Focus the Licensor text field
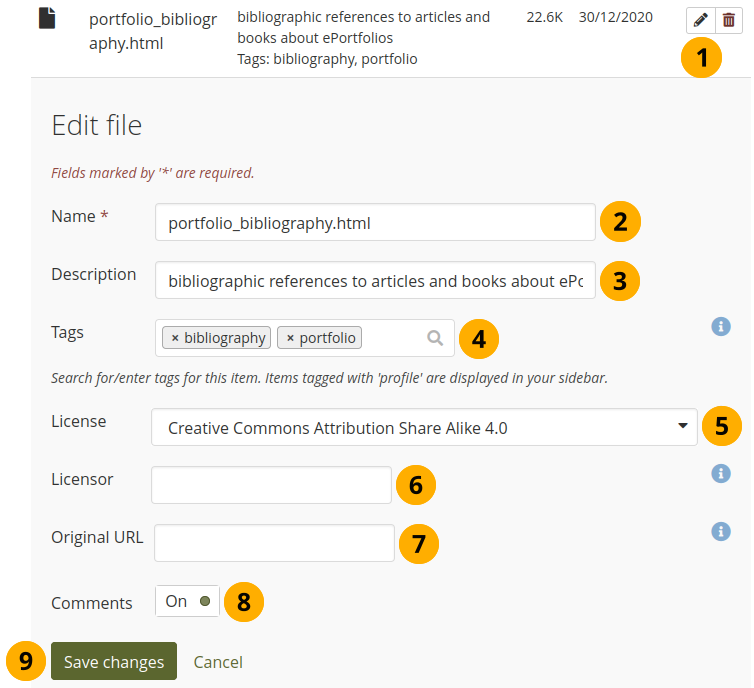The image size is (754, 688). click(x=271, y=485)
